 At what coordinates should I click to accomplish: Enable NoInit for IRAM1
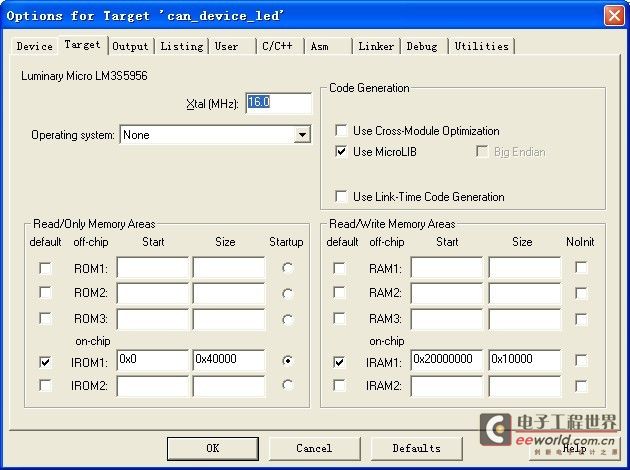(581, 360)
